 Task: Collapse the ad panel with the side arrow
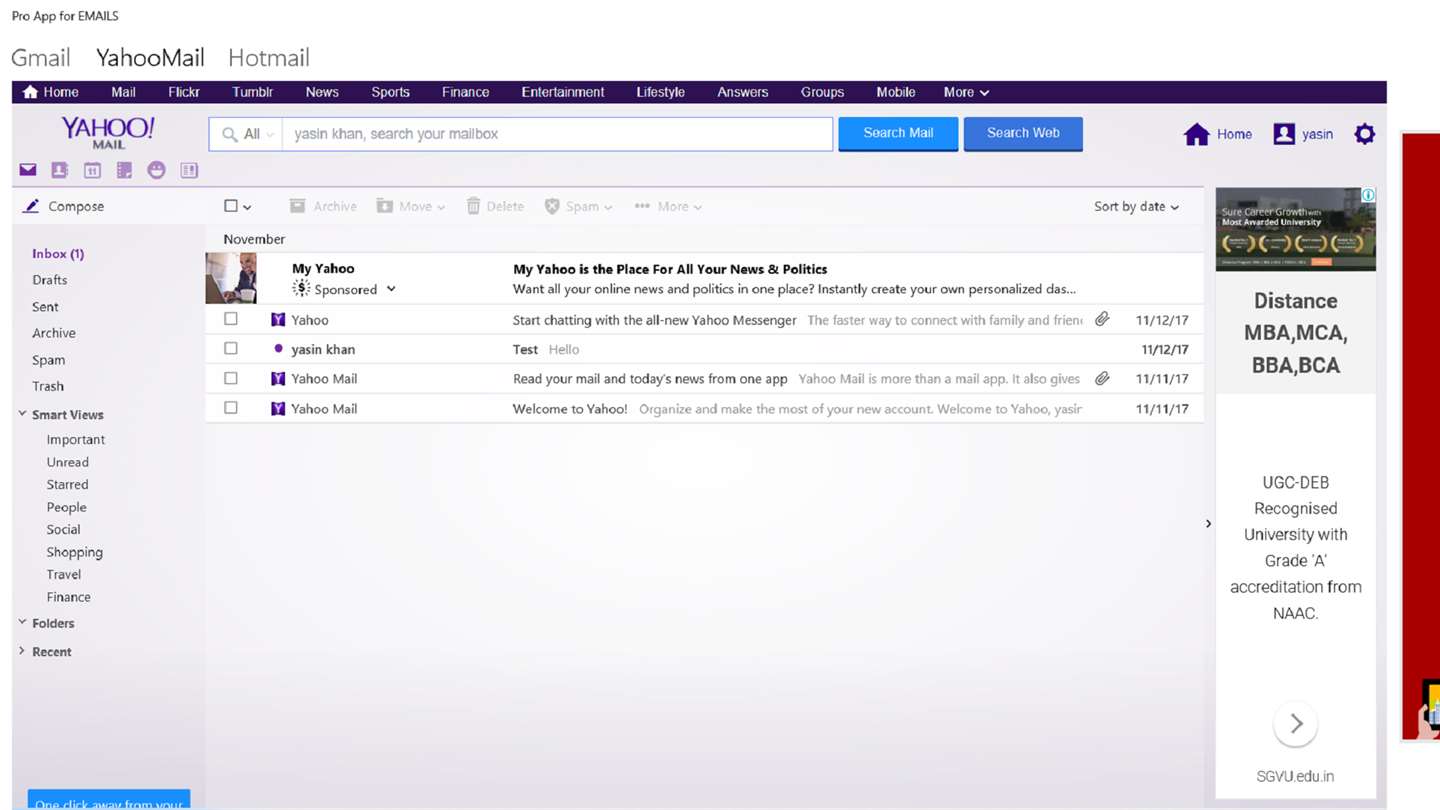(1208, 524)
